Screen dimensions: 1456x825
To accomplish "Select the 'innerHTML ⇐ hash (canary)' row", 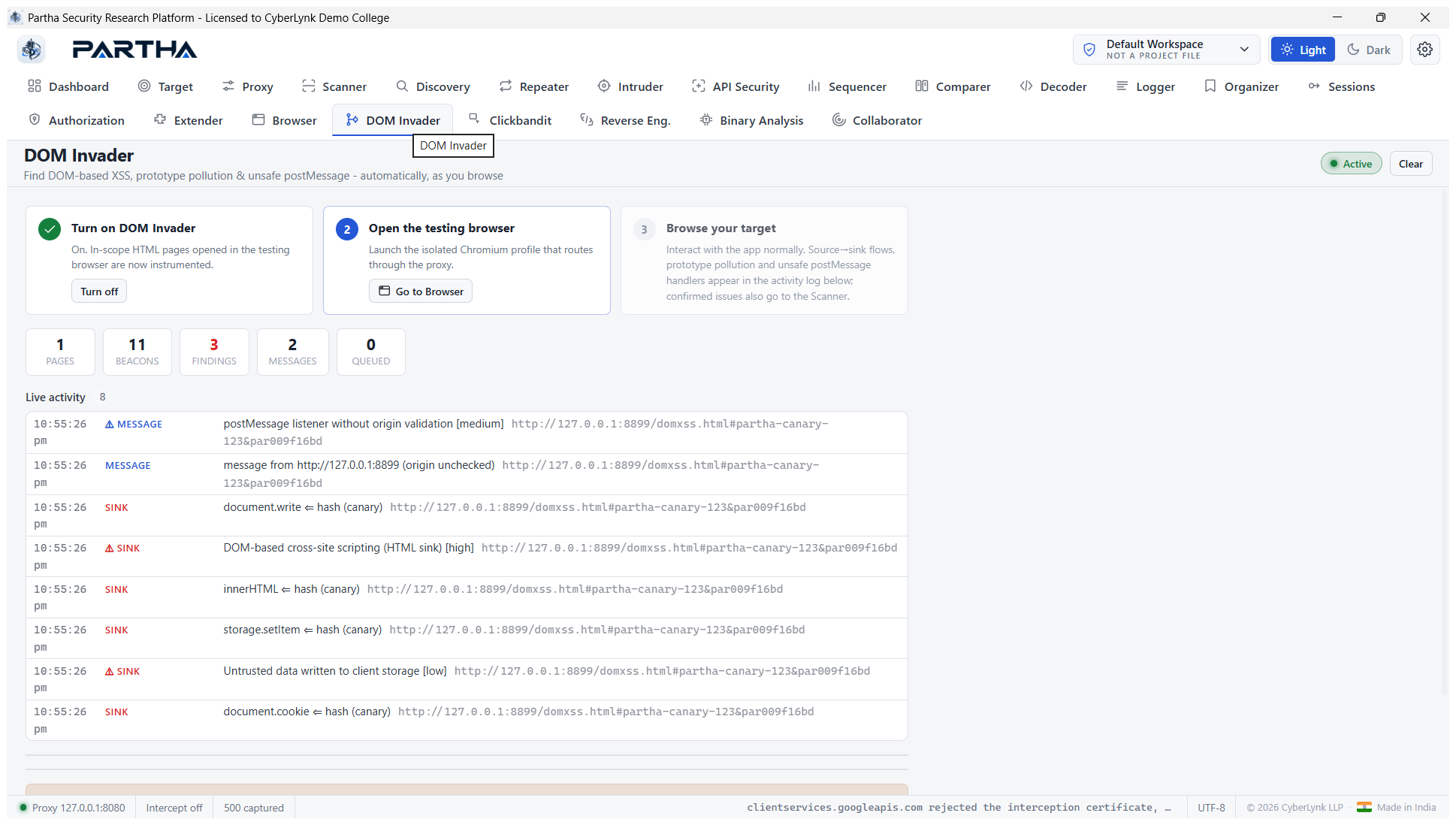I will [x=467, y=597].
